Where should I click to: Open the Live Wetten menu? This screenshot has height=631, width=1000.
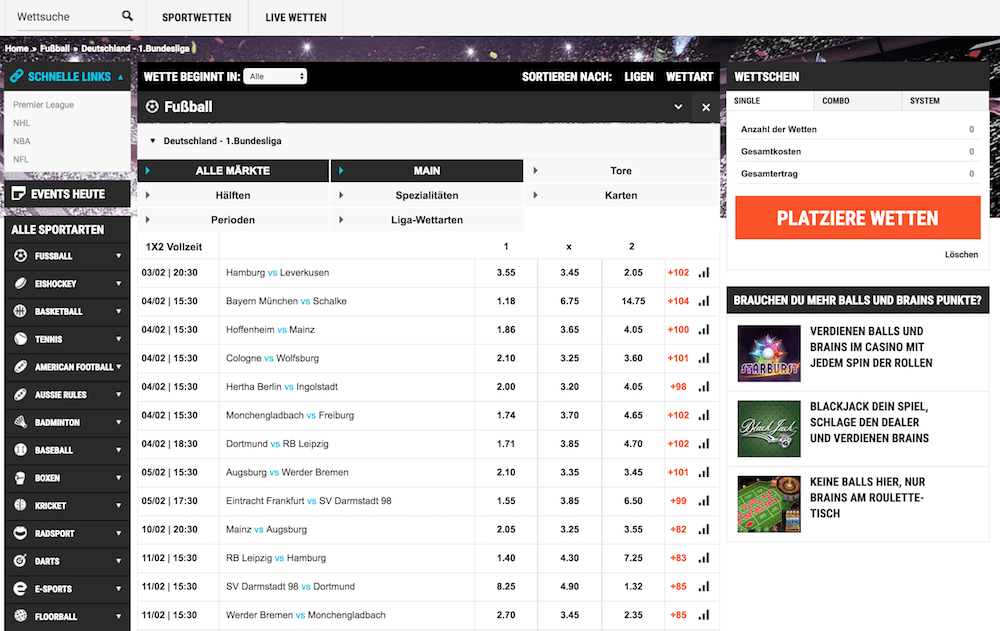pyautogui.click(x=295, y=18)
